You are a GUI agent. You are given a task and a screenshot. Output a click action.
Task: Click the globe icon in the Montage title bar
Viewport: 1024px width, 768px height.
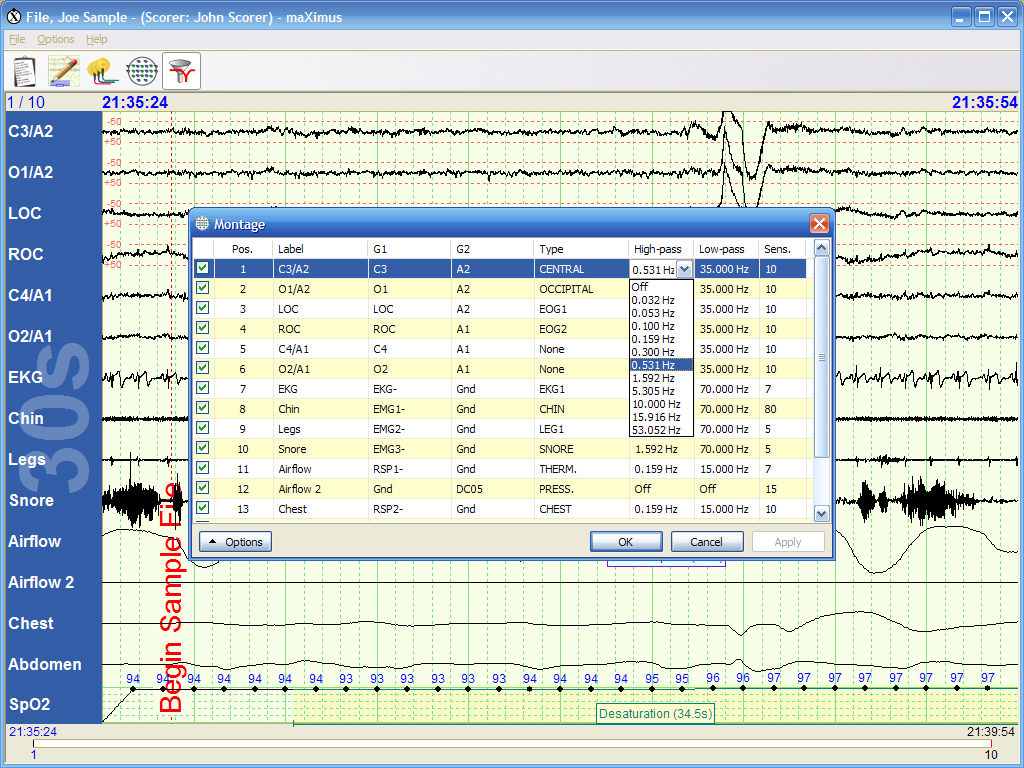click(202, 224)
